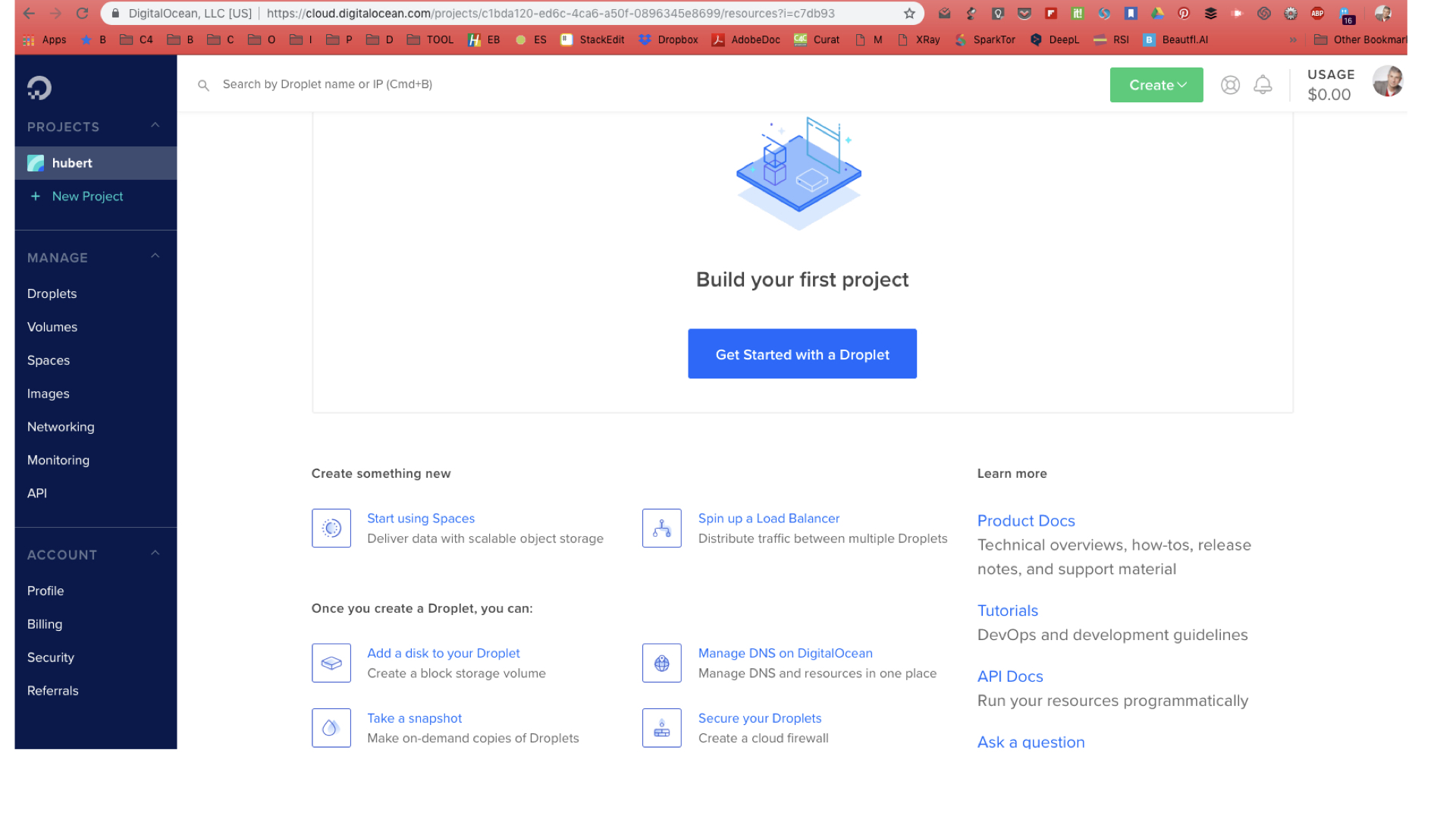Open the support lifebuoy icon

tap(1230, 85)
